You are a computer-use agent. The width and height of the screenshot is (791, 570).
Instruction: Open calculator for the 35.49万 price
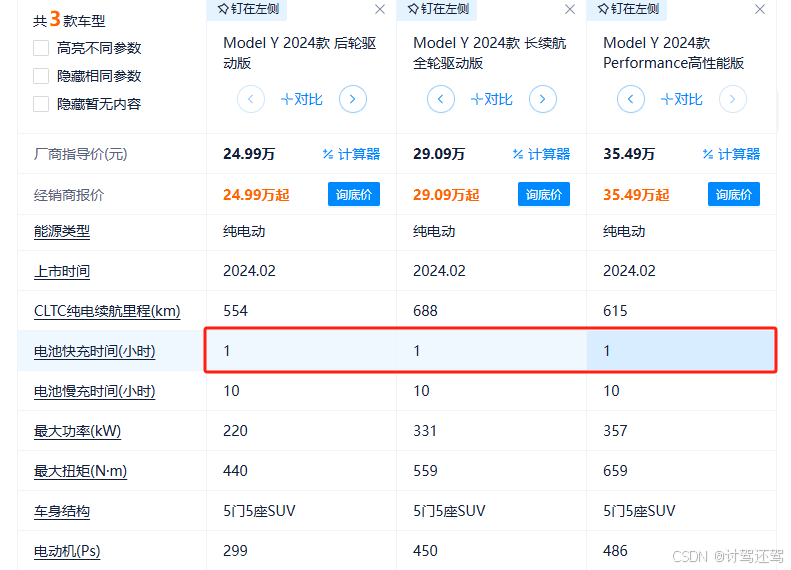731,154
